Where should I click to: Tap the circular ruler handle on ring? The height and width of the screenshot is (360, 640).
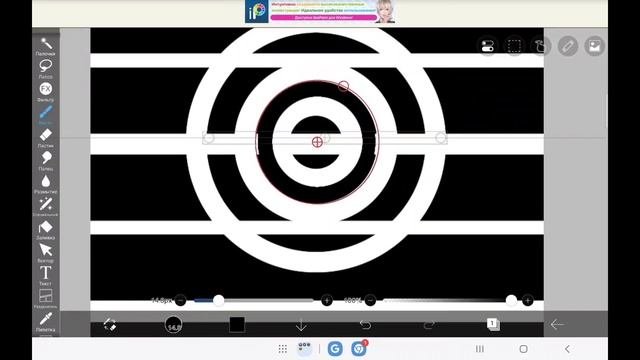coord(343,86)
